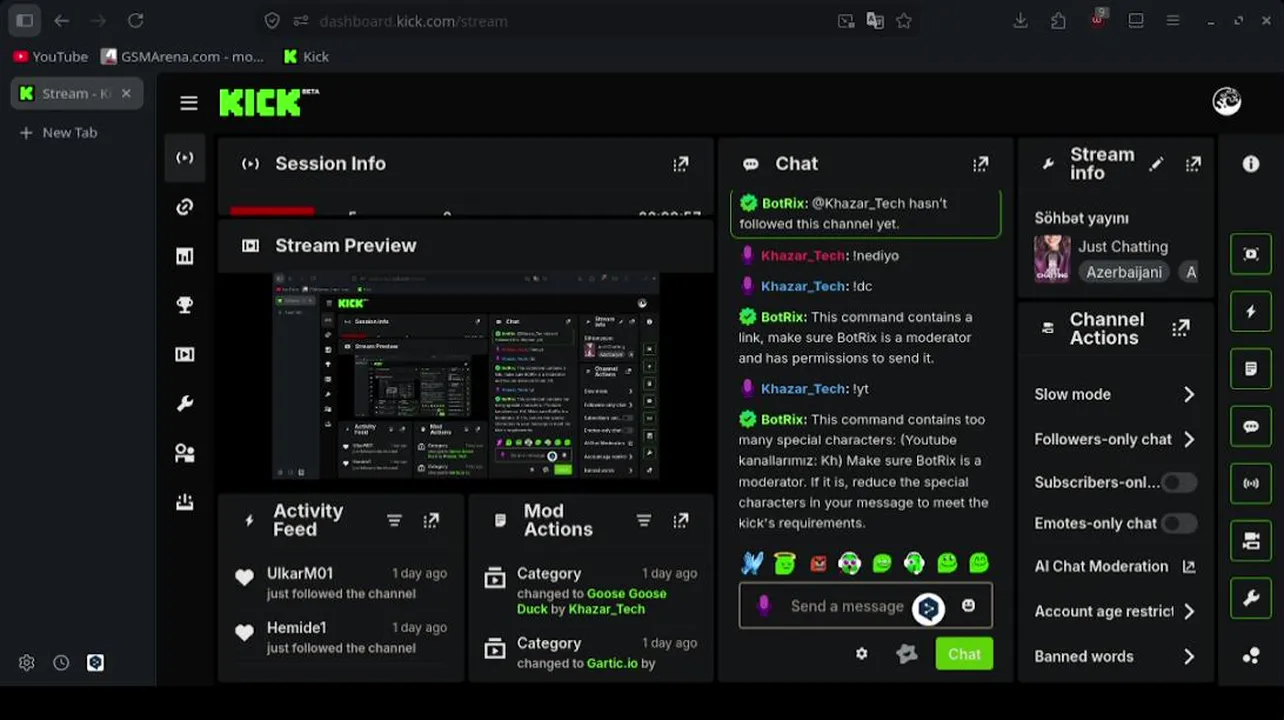Open browser history clock in sidebar
1284x720 pixels.
click(61, 663)
